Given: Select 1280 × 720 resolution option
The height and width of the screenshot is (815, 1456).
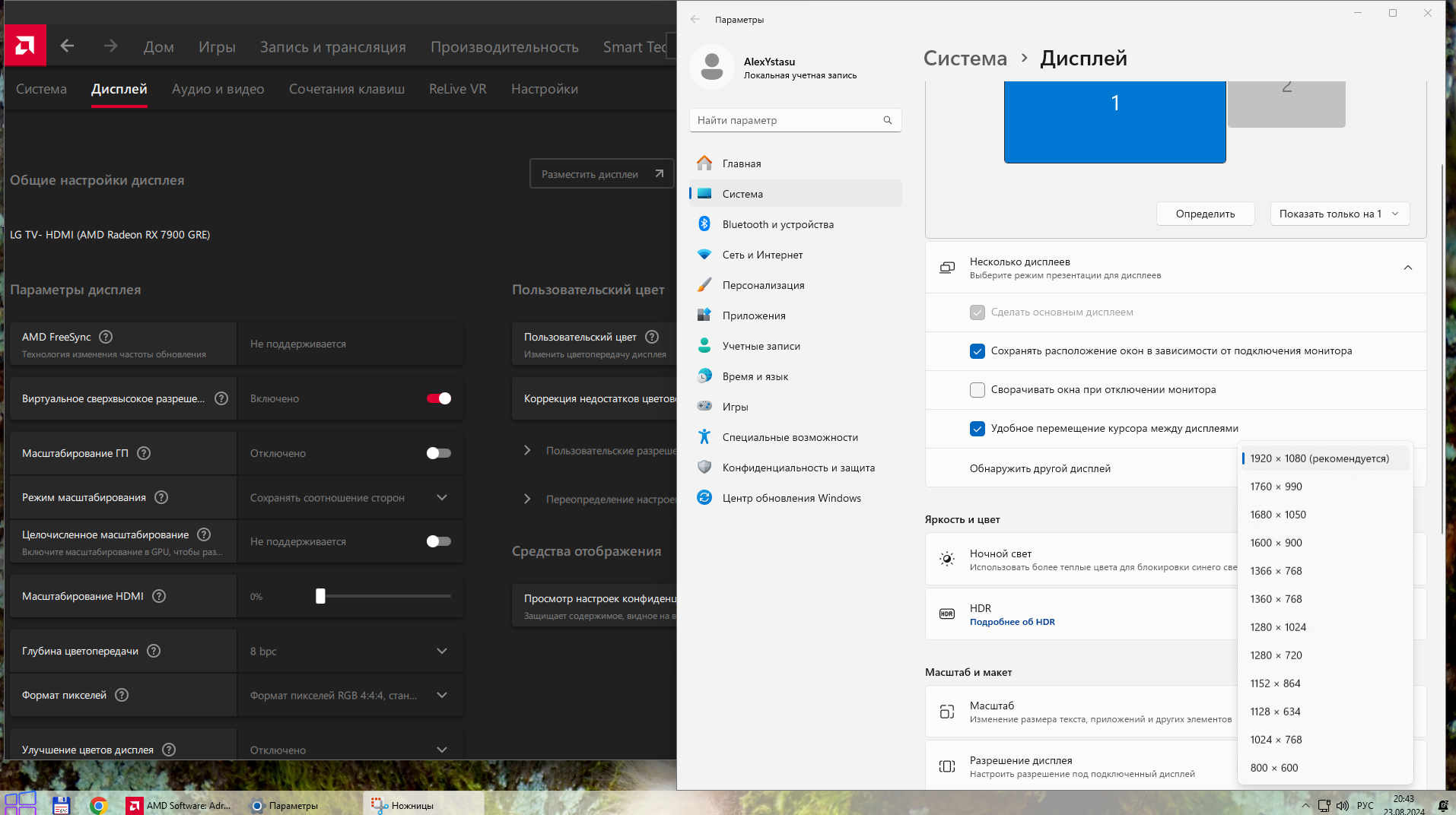Looking at the screenshot, I should [1324, 655].
